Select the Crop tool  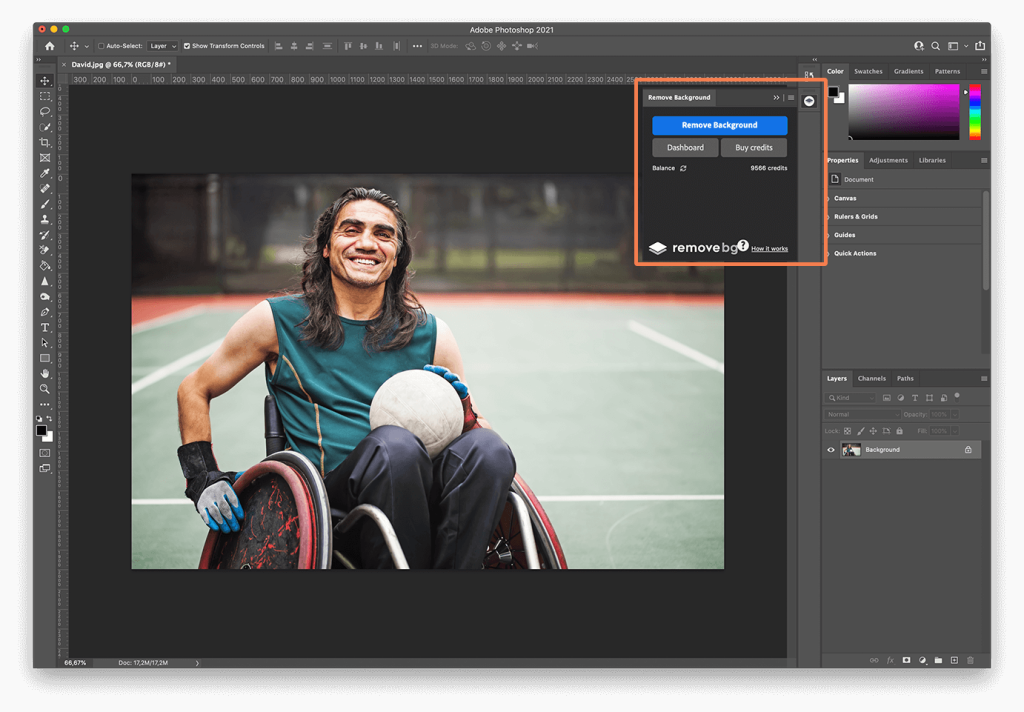(x=45, y=143)
